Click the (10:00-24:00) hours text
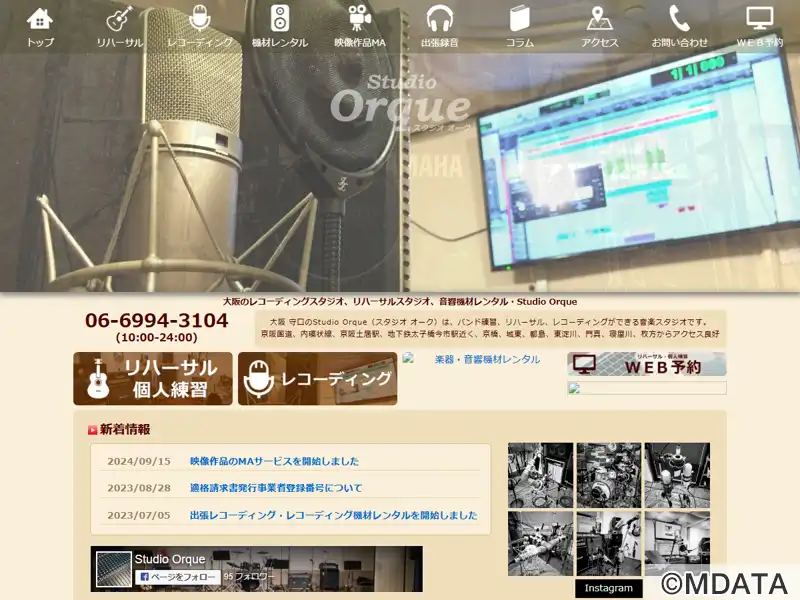 click(x=157, y=338)
